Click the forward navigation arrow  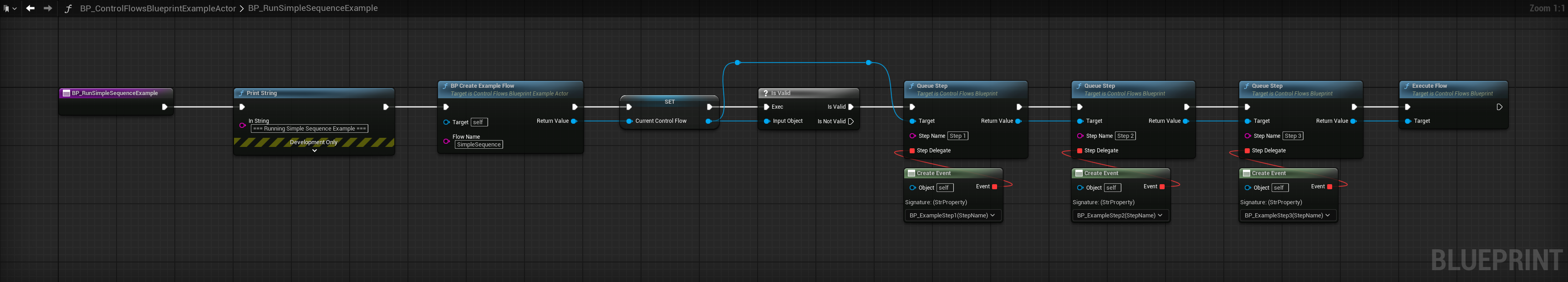pyautogui.click(x=47, y=9)
